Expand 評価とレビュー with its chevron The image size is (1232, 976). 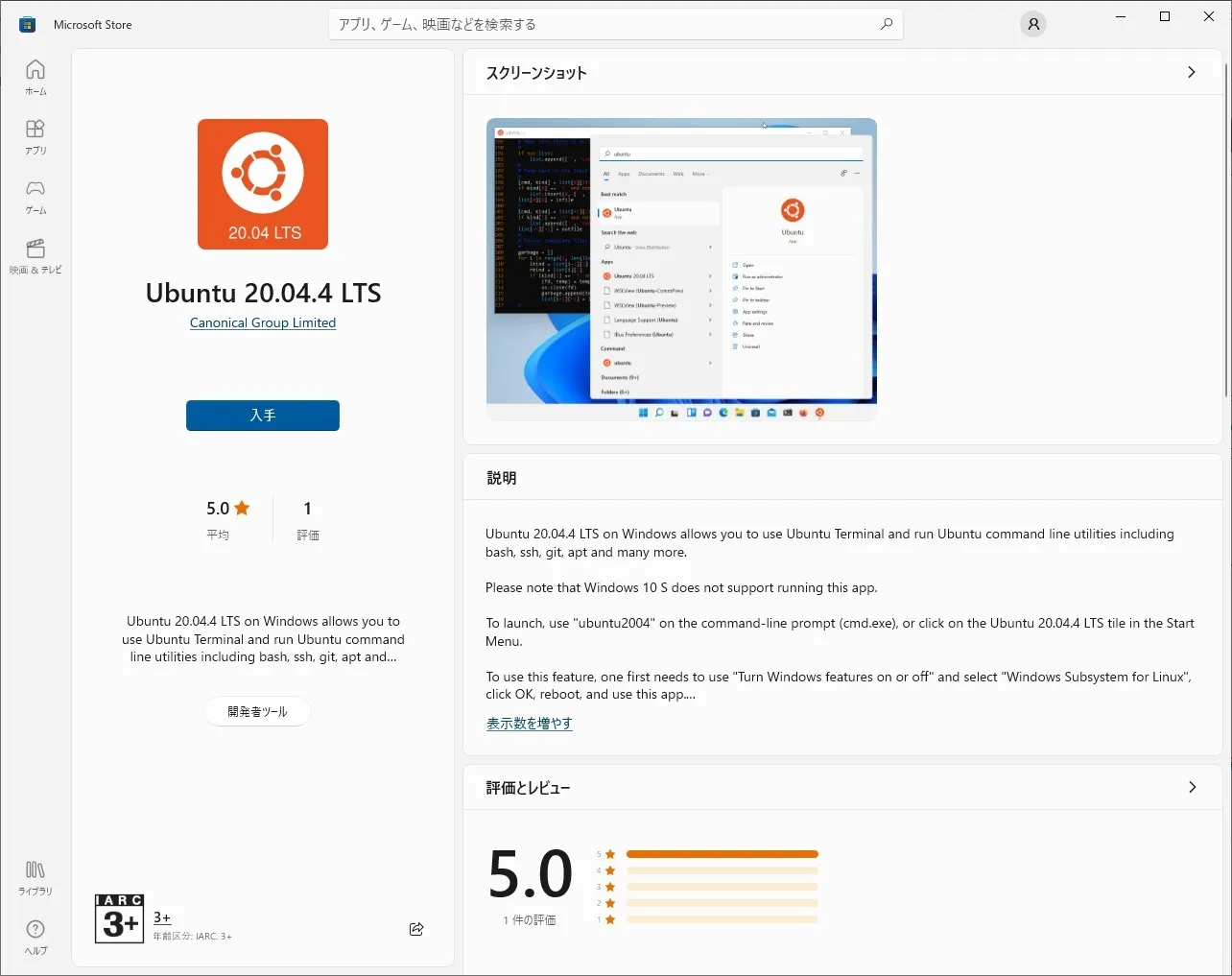(1192, 787)
